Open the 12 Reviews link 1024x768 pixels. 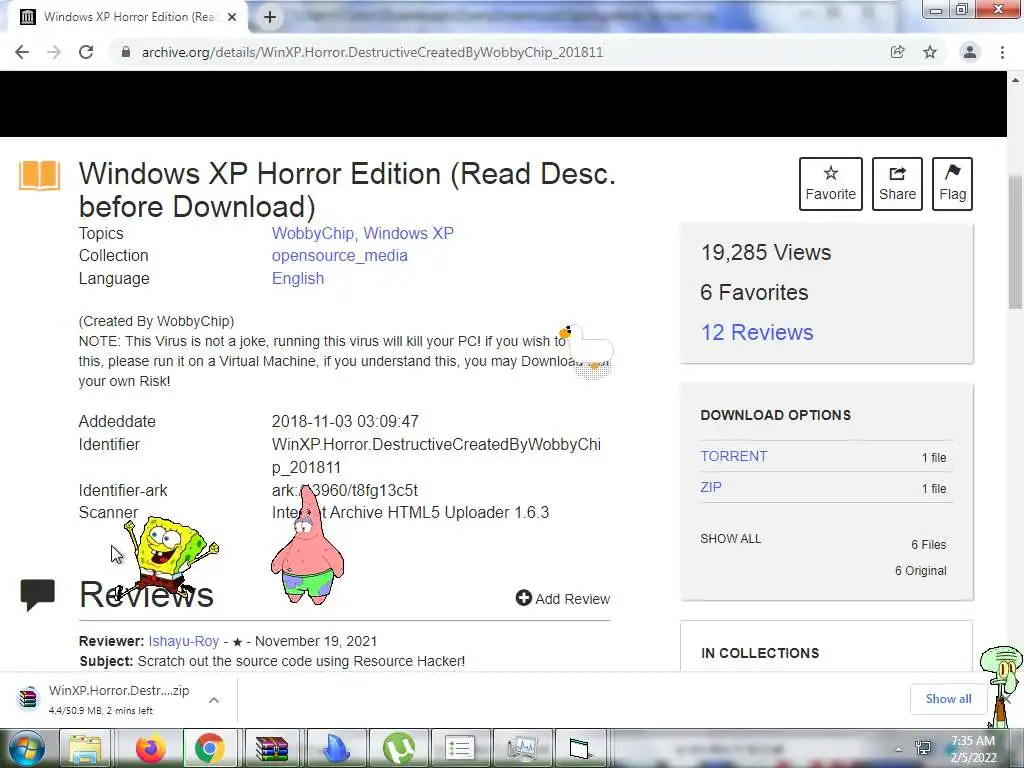[x=757, y=332]
